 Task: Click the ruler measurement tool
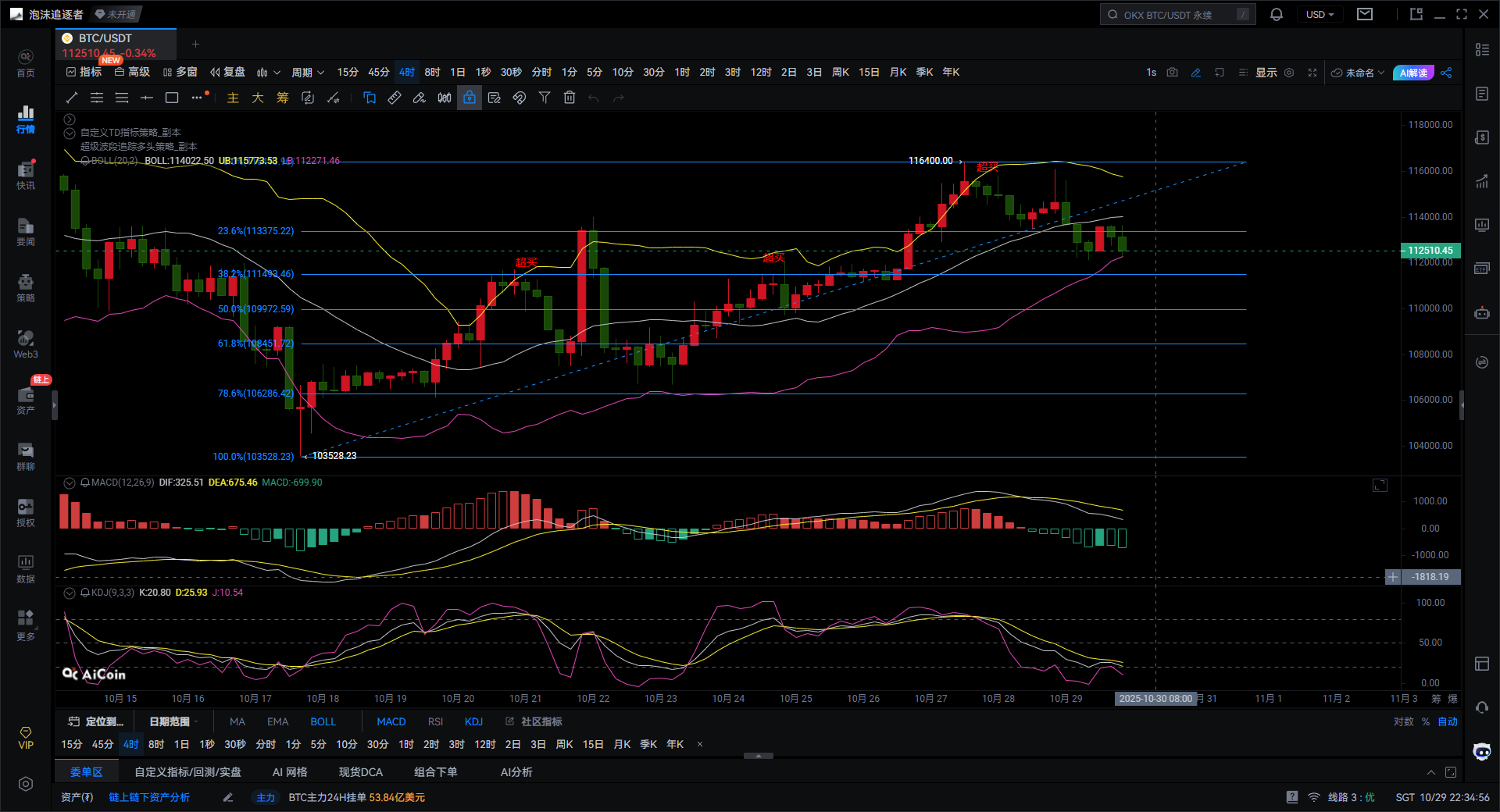395,98
